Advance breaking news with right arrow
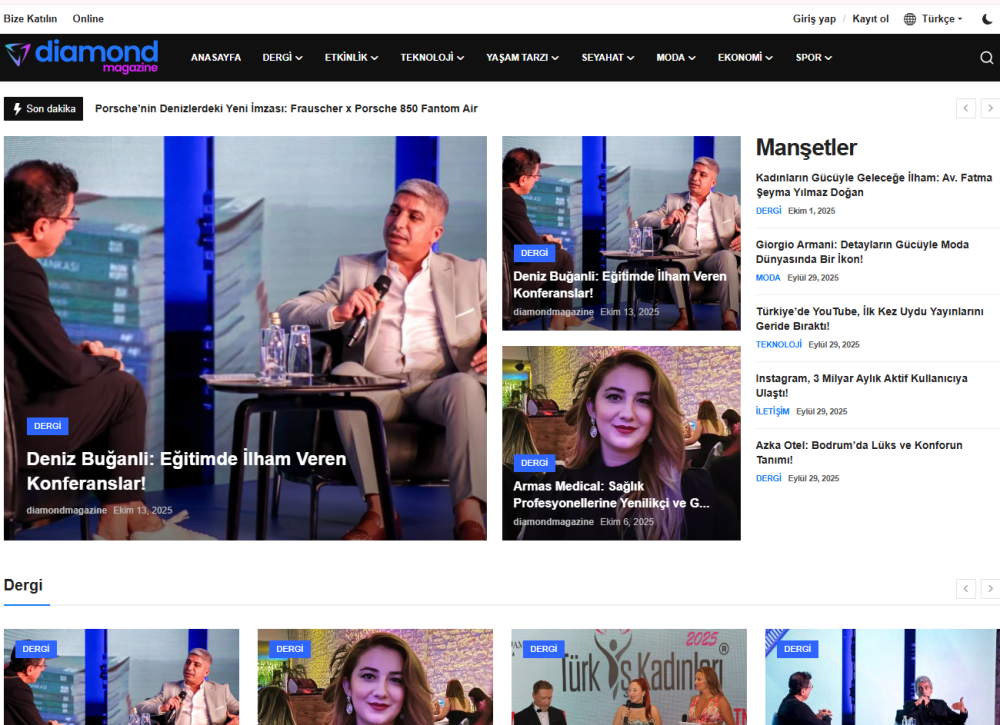Image resolution: width=1000 pixels, height=725 pixels. coord(990,107)
